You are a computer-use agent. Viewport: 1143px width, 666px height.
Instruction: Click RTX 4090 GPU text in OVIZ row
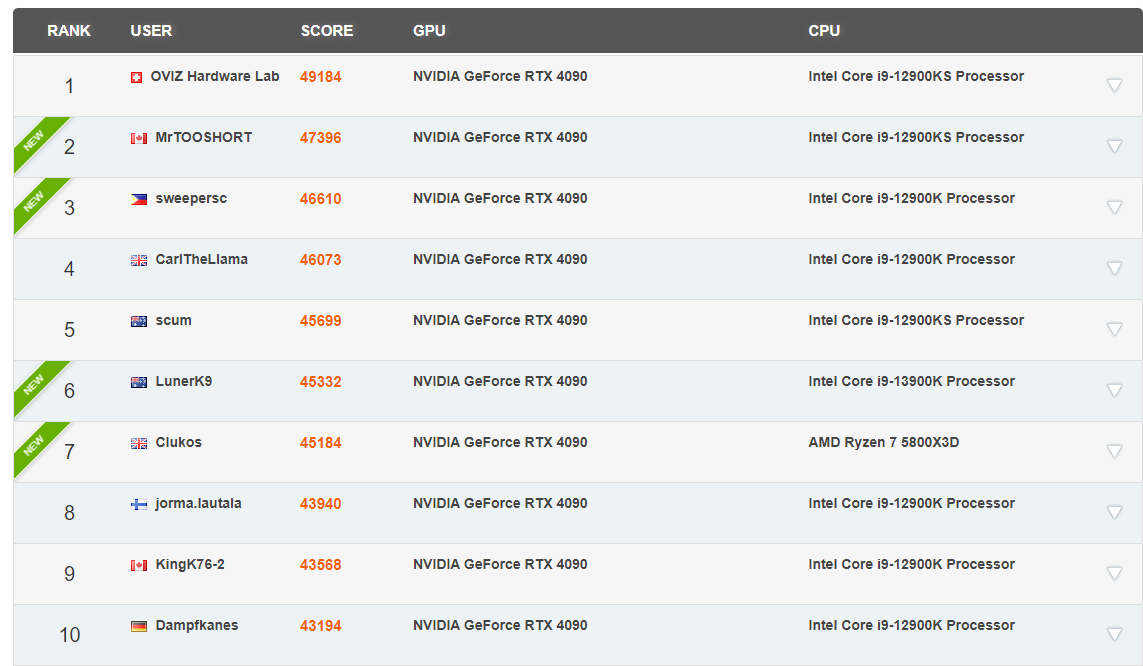(500, 77)
